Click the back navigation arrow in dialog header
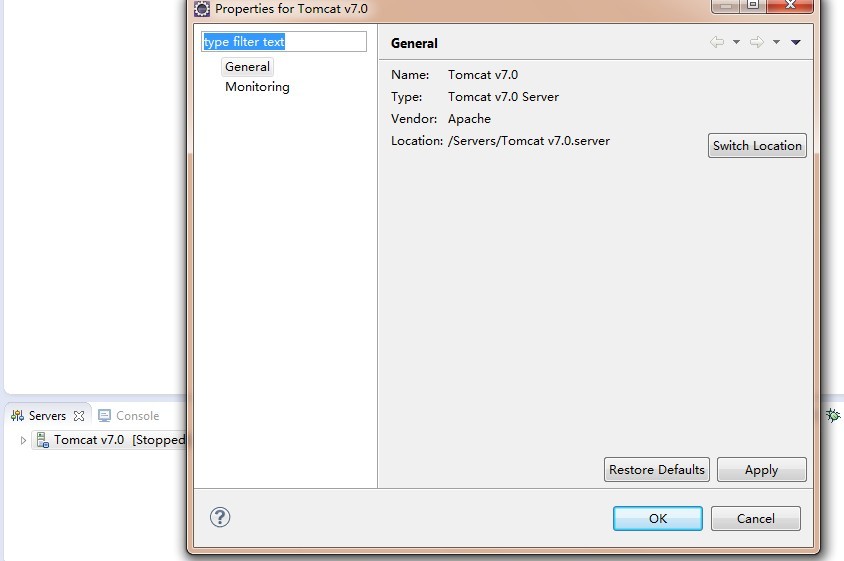Viewport: 844px width, 561px height. (x=717, y=42)
